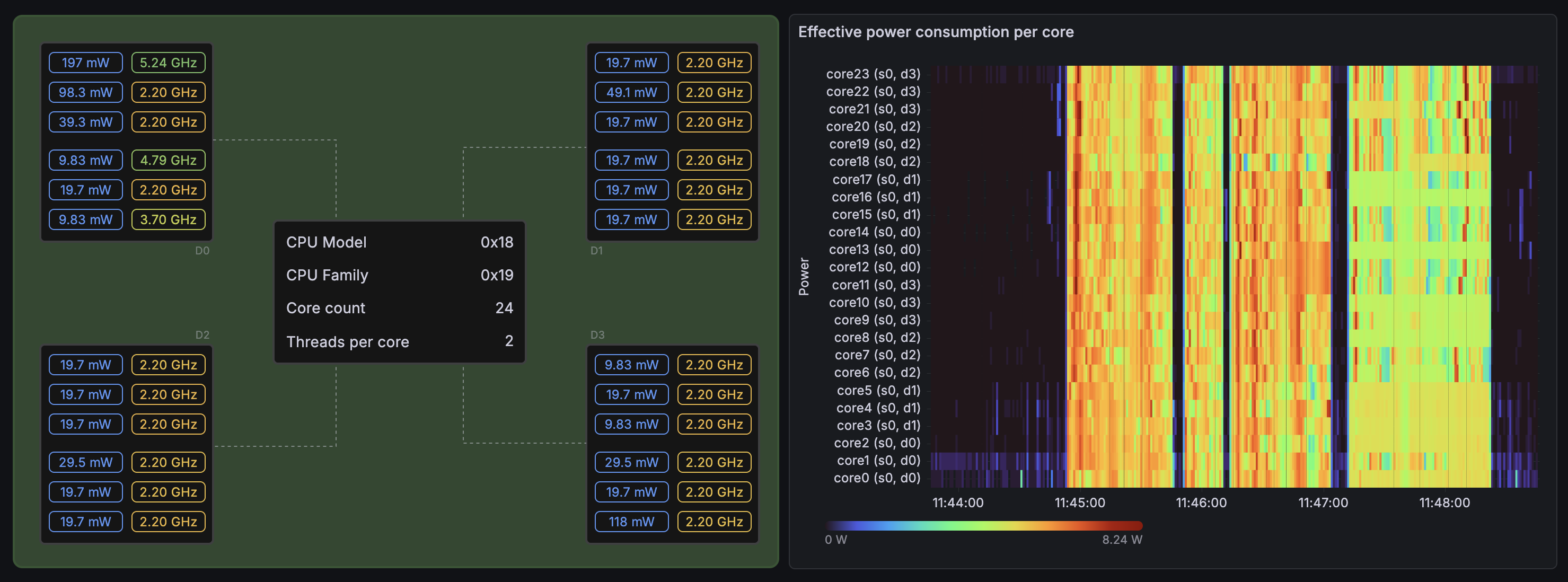Click the 197 mW power badge
The height and width of the screenshot is (582, 1568).
click(x=85, y=63)
